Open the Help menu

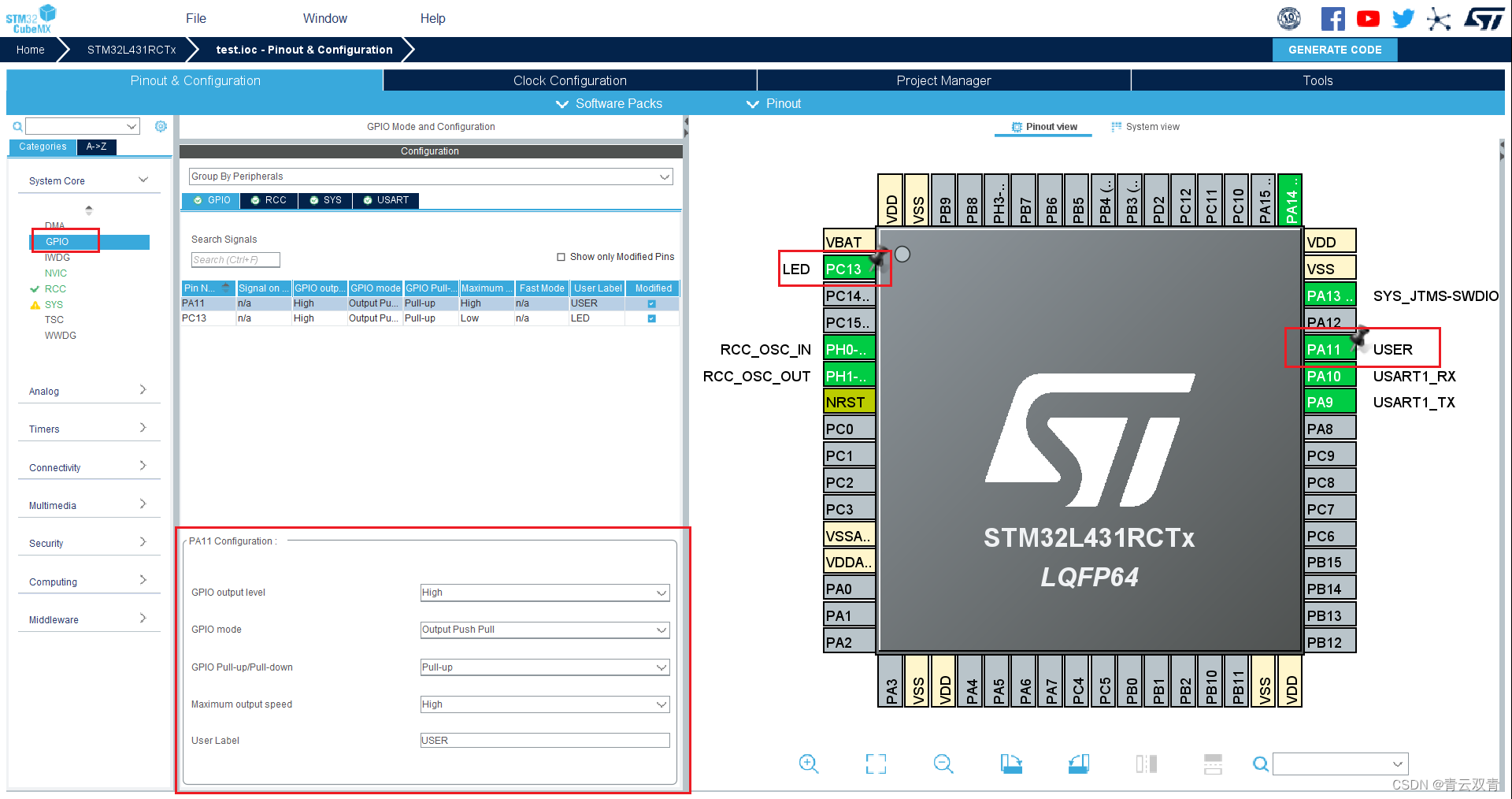432,18
